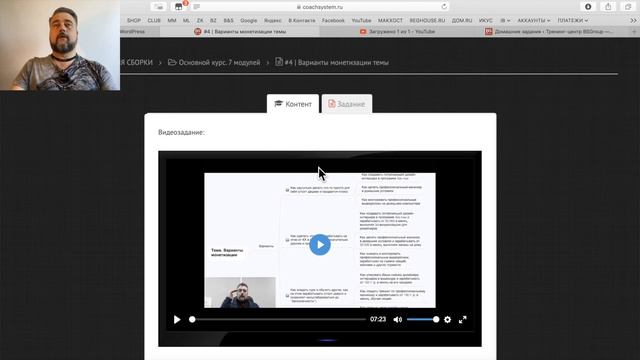
Task: Enter fullscreen with the expand icon
Action: (462, 320)
